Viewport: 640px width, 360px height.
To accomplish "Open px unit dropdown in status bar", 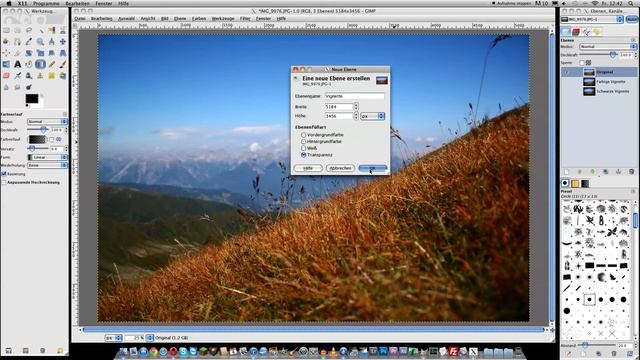I will click(113, 338).
